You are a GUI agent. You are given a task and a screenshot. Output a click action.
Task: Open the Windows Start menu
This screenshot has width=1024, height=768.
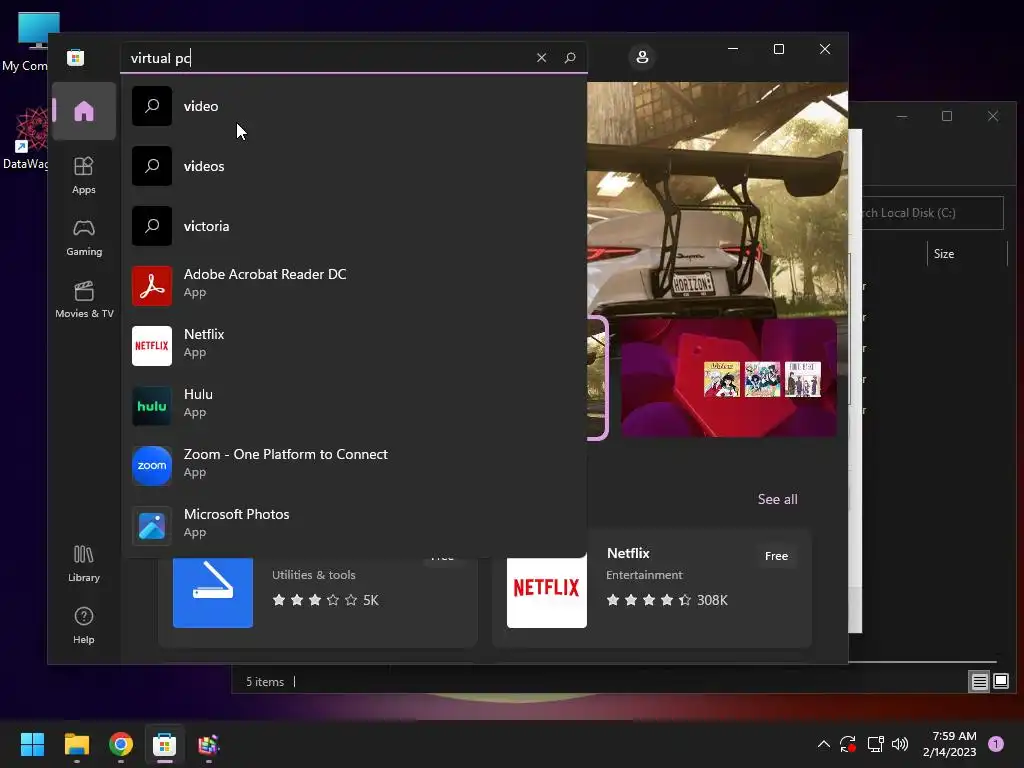(32, 744)
